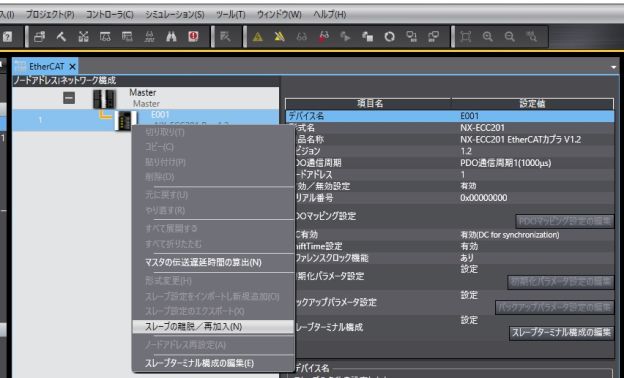The image size is (624, 378).
Task: Click the zoom-to-fit frame icon
Action: click(466, 37)
